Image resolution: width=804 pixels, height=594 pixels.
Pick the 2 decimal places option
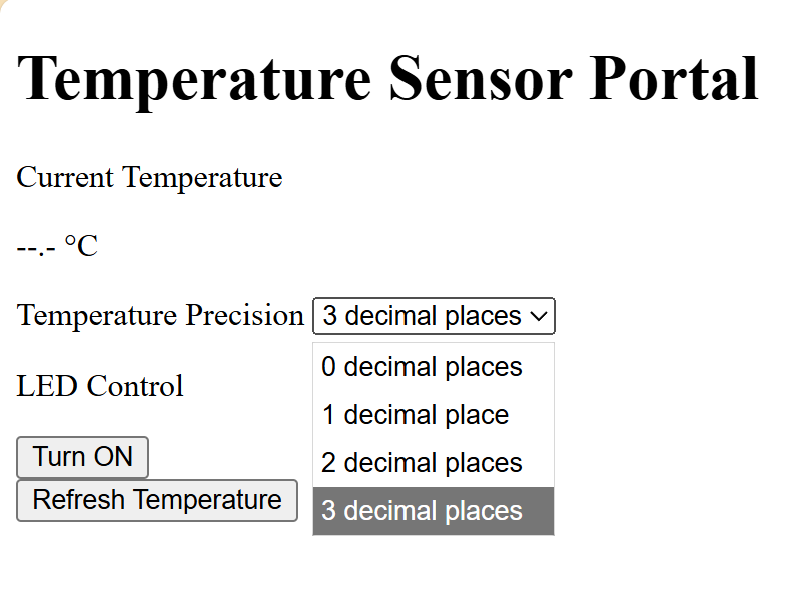422,463
